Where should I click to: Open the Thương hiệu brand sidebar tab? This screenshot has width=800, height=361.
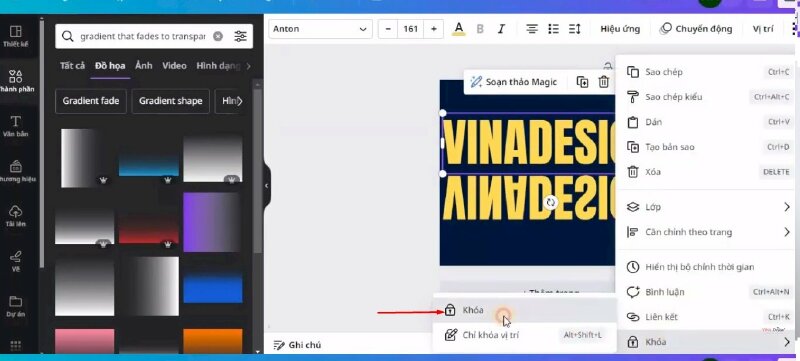pyautogui.click(x=16, y=171)
